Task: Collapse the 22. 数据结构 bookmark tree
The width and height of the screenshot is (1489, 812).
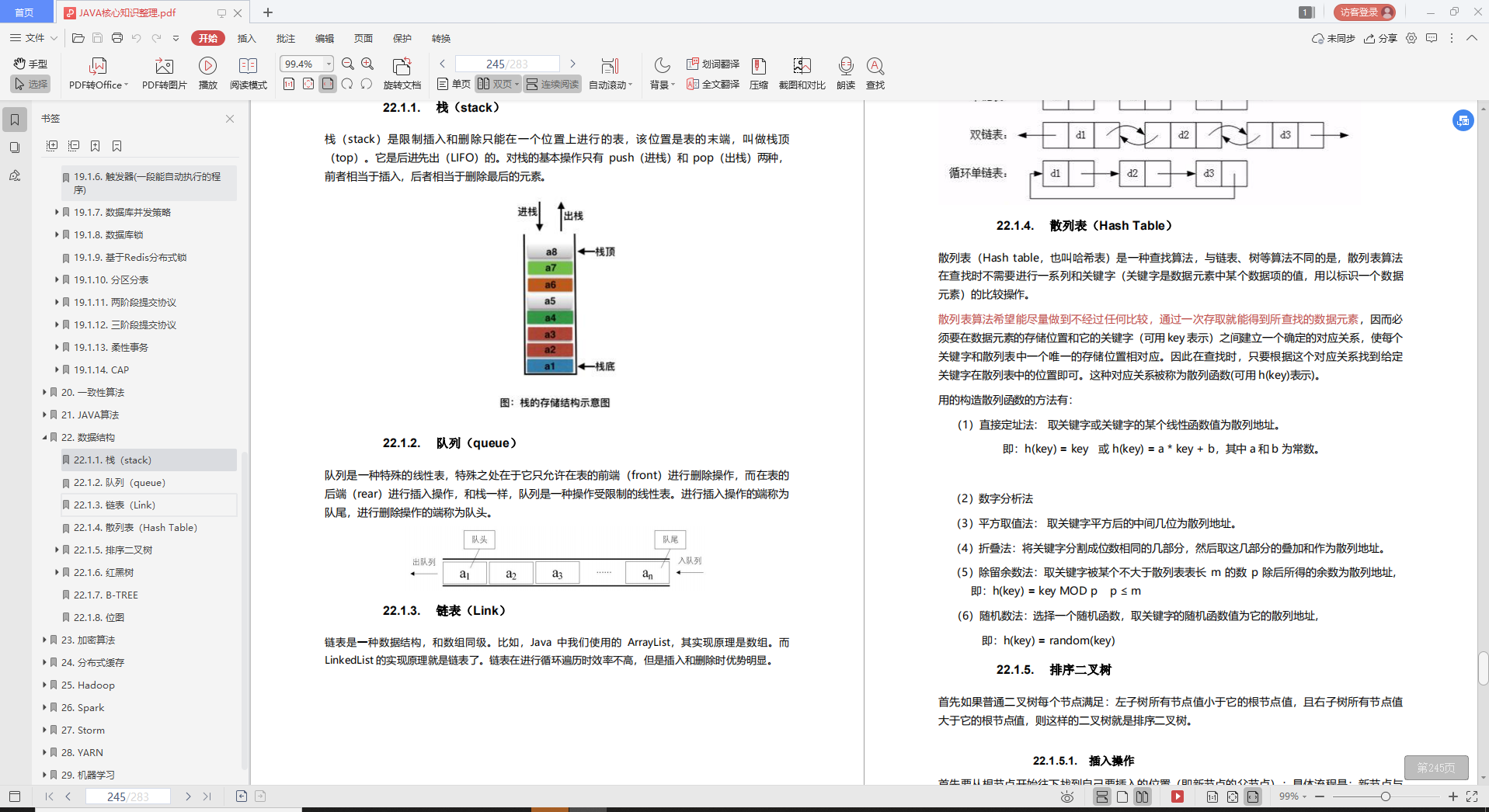Action: click(x=44, y=437)
